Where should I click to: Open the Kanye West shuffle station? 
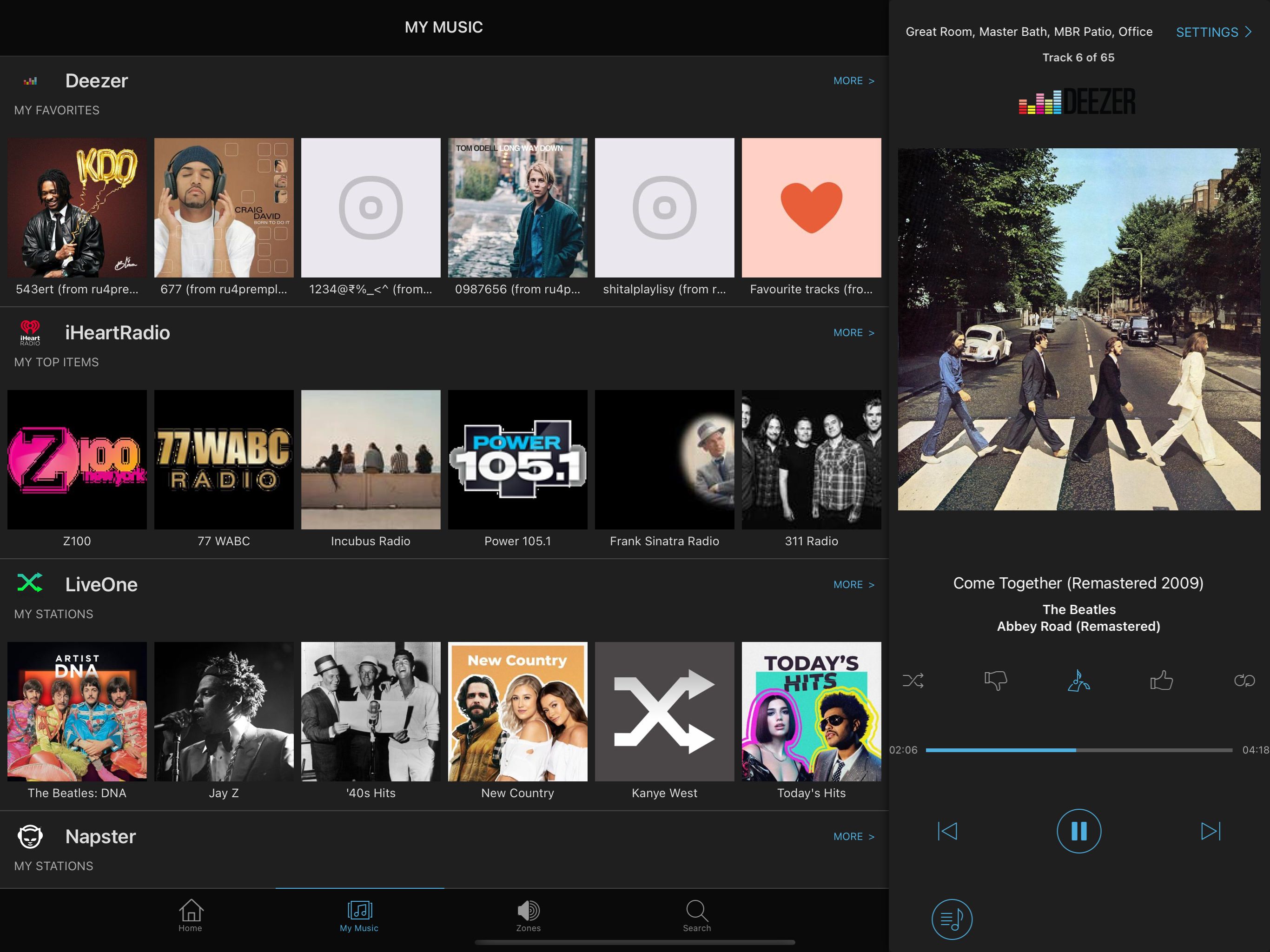point(665,712)
